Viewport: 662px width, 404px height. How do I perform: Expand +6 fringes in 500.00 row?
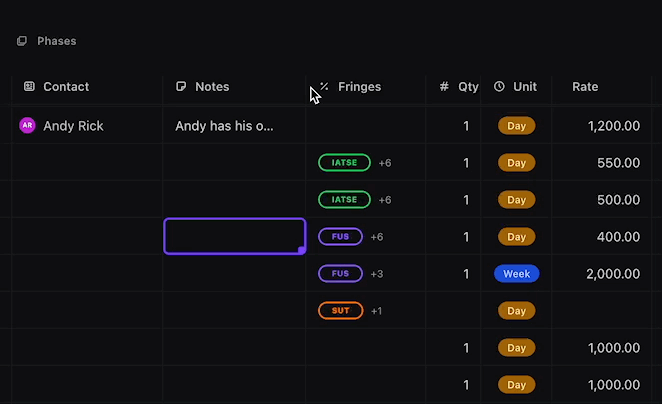click(x=385, y=200)
